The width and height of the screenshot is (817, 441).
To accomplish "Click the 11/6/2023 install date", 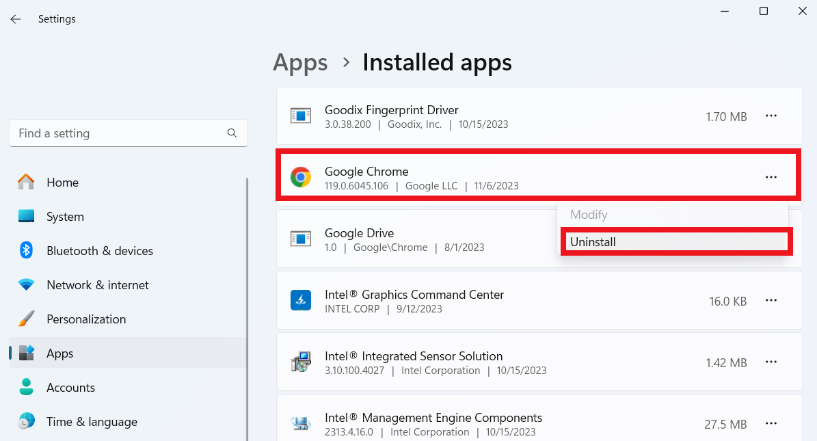I will point(496,186).
